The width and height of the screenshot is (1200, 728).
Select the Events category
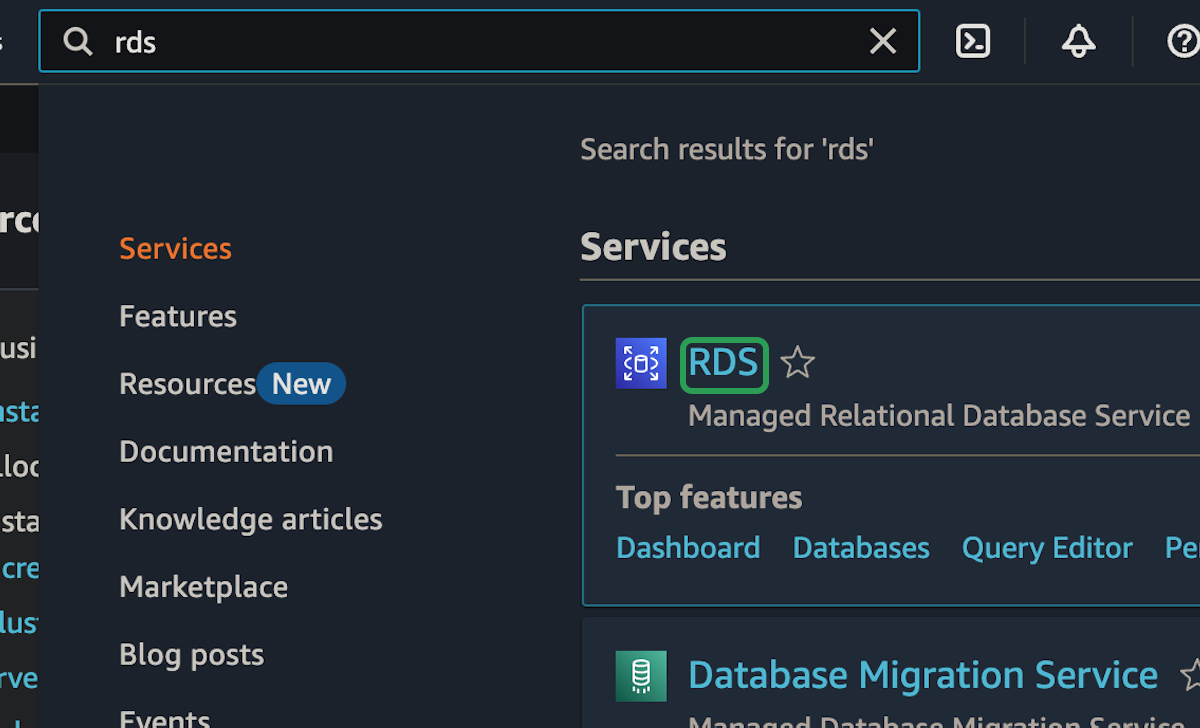165,718
